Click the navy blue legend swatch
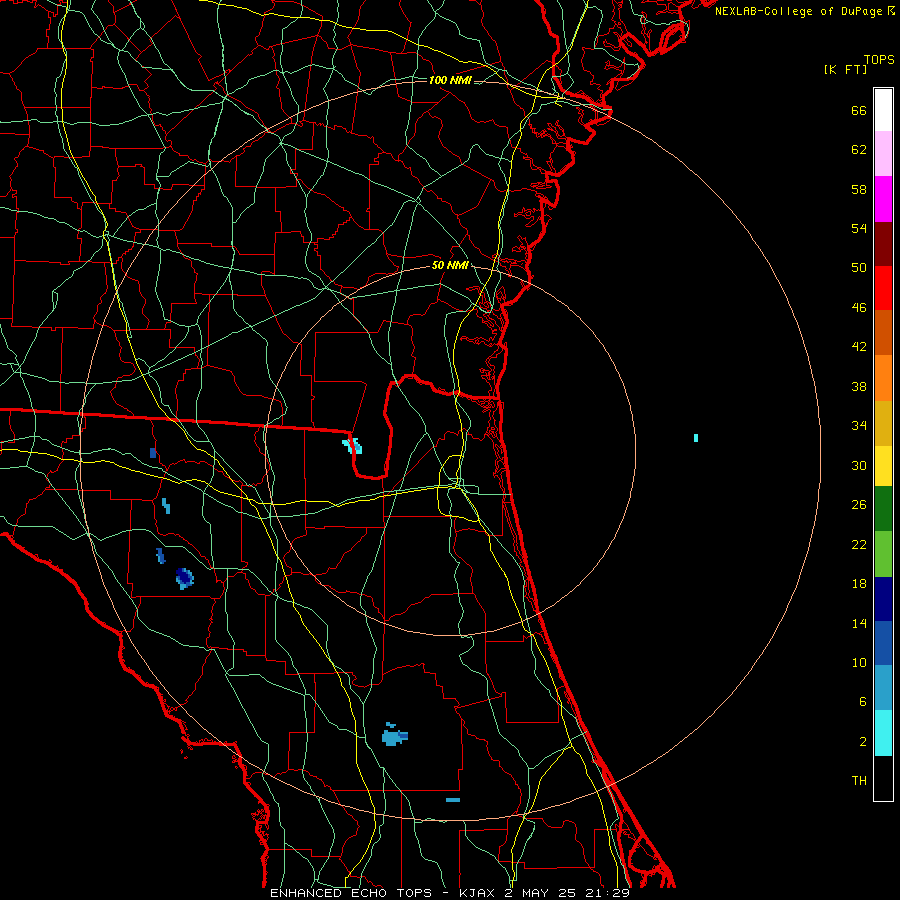This screenshot has width=900, height=900. 883,599
